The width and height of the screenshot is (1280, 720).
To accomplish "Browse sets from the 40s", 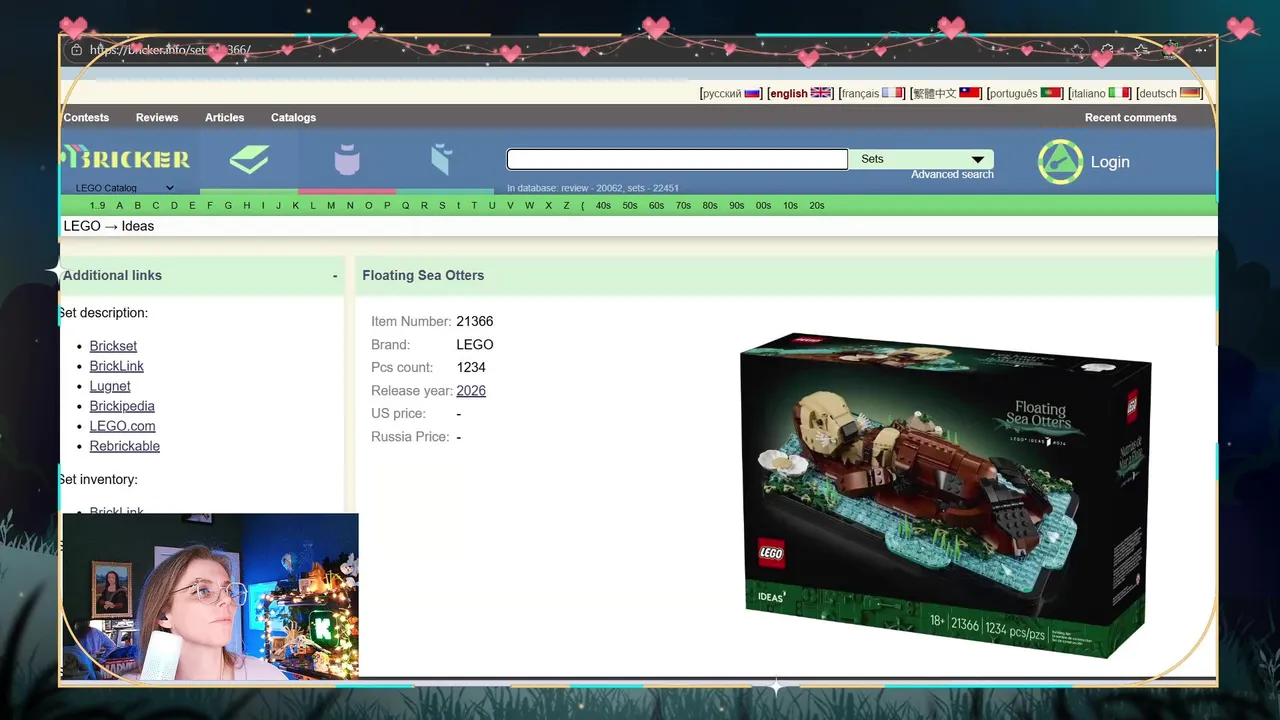I will [603, 205].
